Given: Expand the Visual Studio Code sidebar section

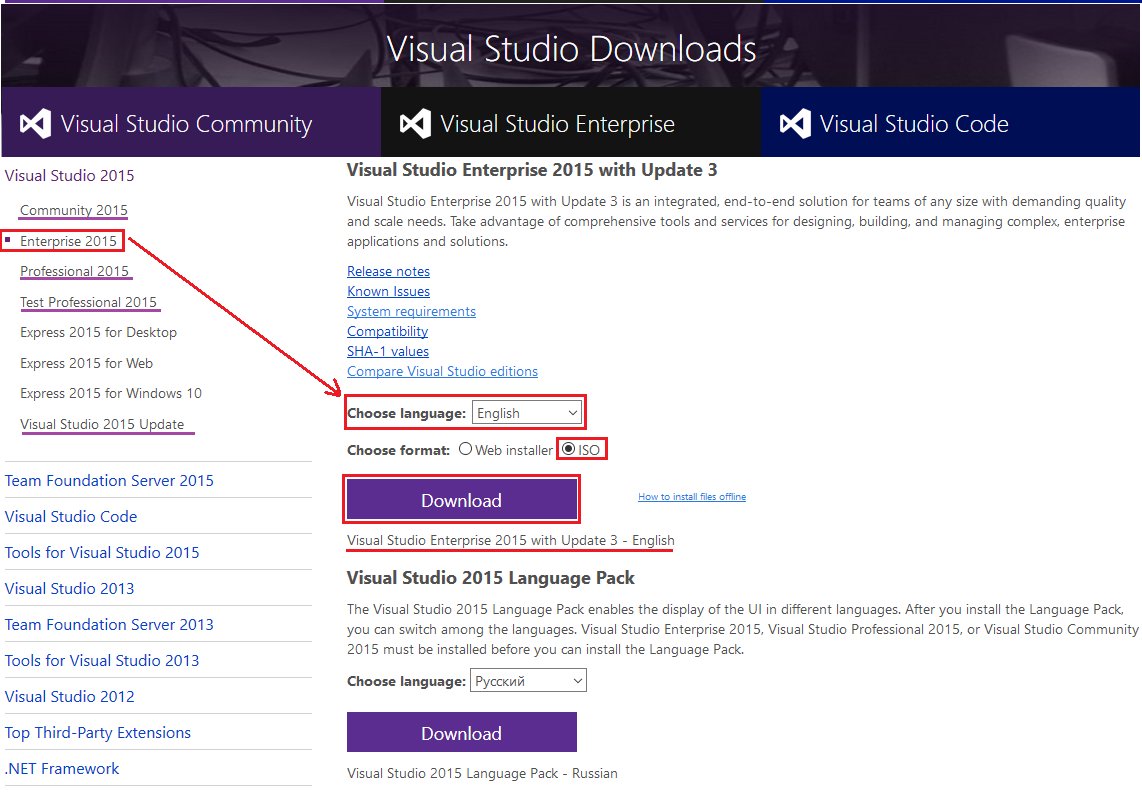Looking at the screenshot, I should [71, 517].
